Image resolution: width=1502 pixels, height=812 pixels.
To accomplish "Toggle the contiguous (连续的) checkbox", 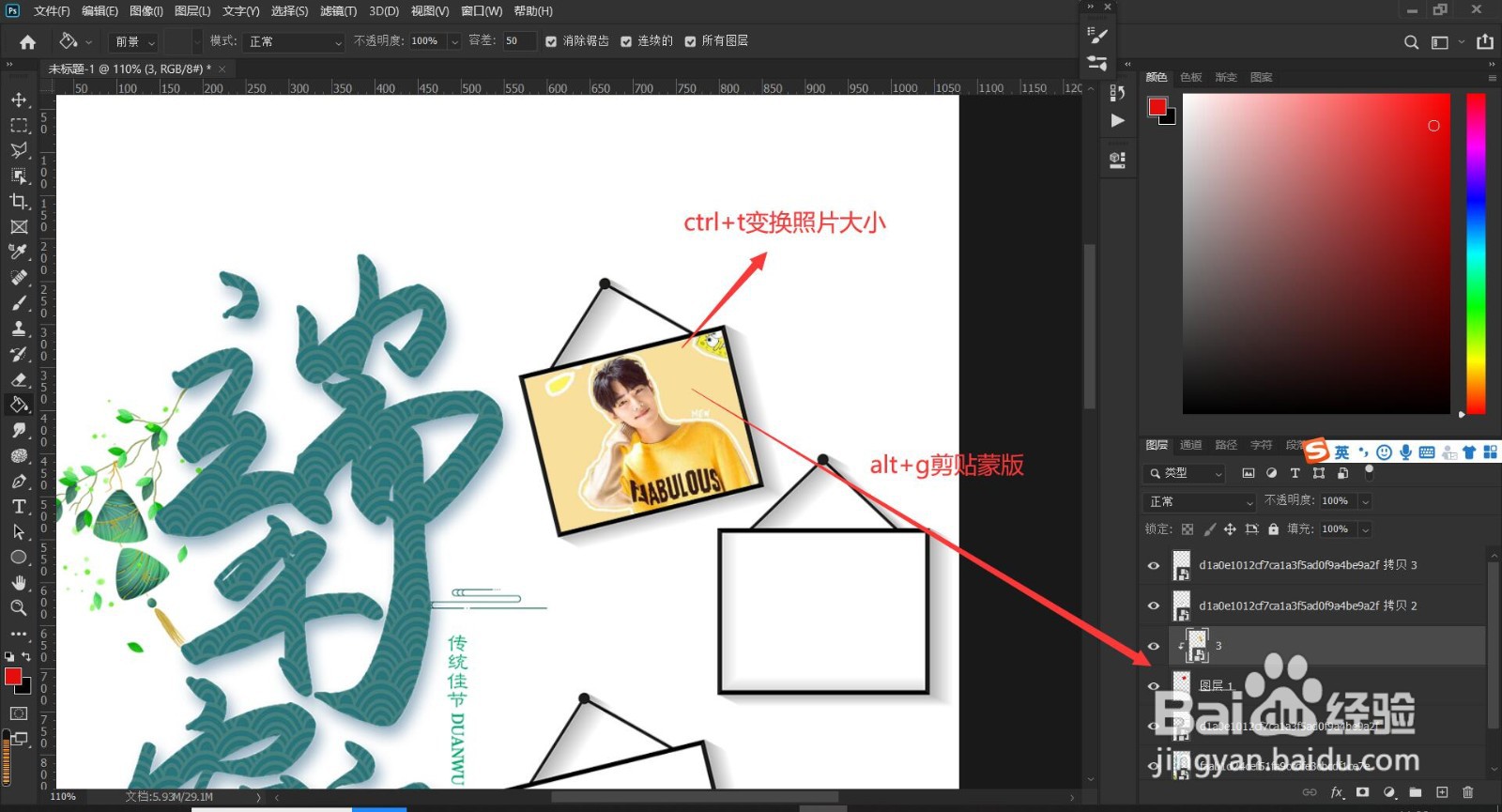I will coord(626,41).
